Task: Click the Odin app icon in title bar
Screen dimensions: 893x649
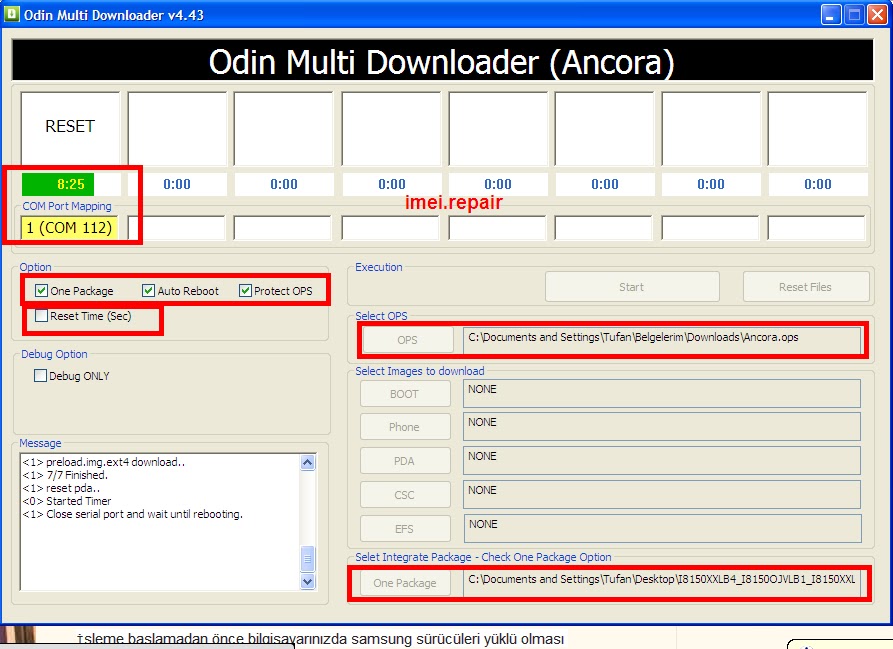Action: pyautogui.click(x=11, y=14)
